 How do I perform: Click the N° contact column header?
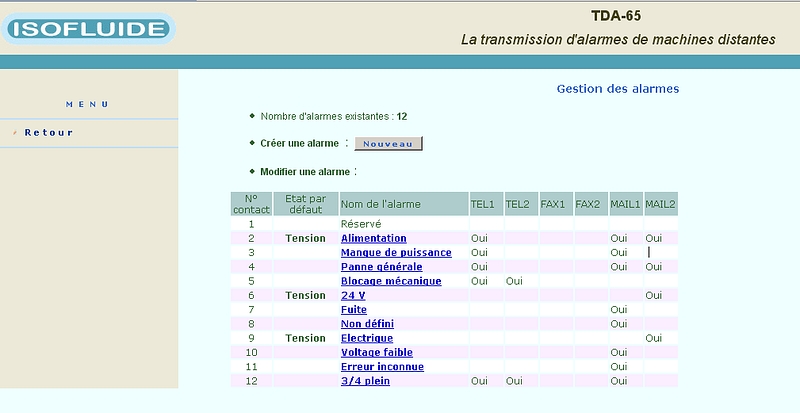click(252, 204)
